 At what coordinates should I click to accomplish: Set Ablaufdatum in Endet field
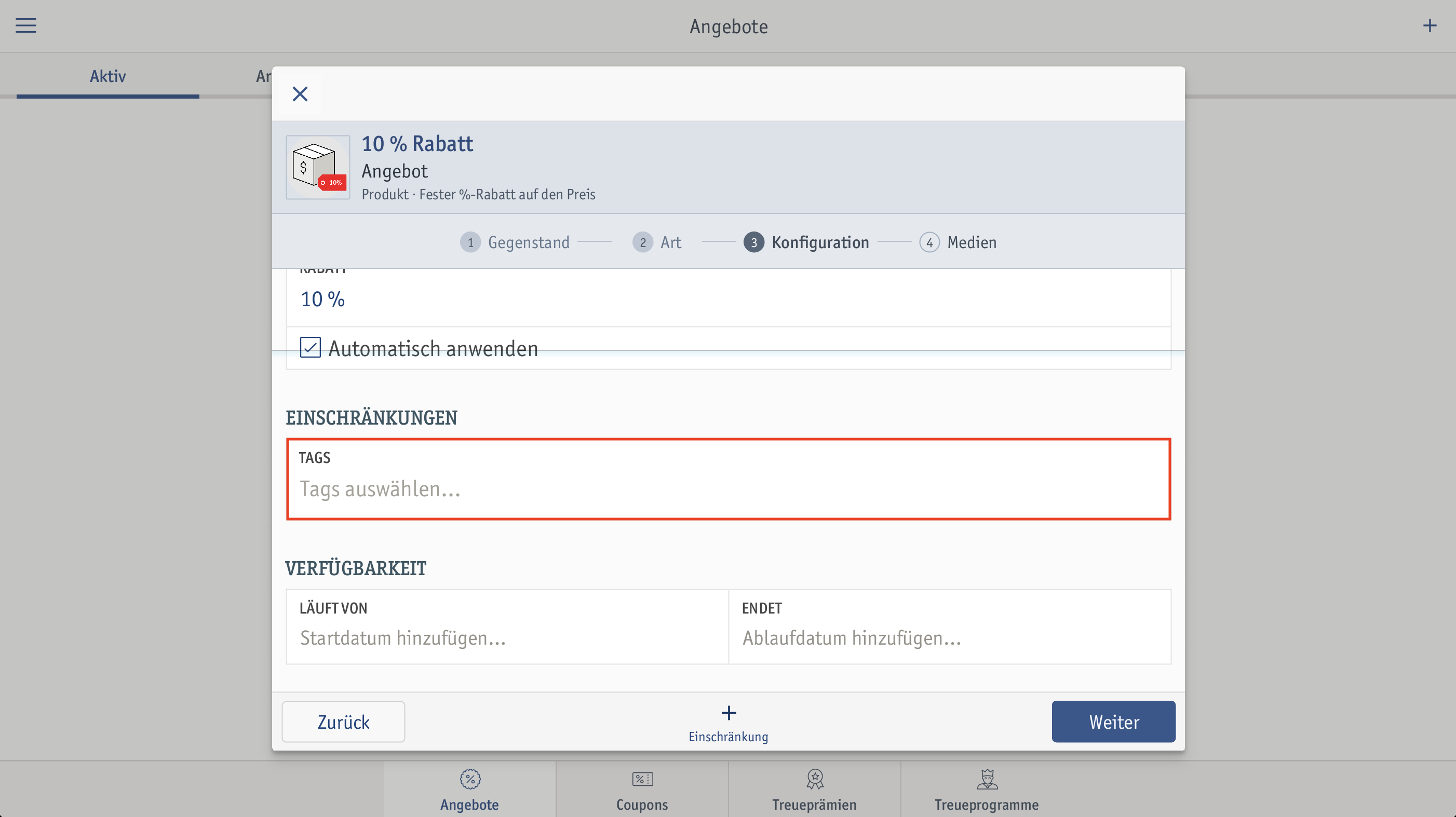tap(950, 627)
